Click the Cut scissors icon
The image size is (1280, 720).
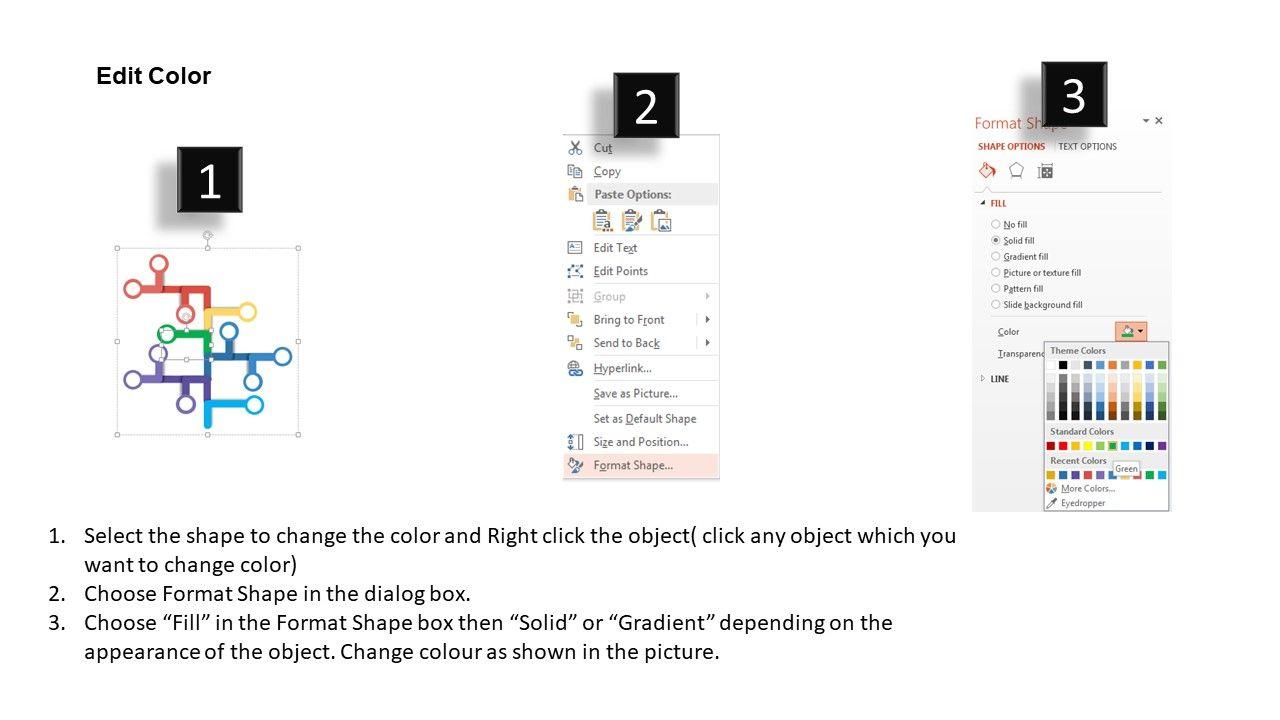tap(575, 148)
